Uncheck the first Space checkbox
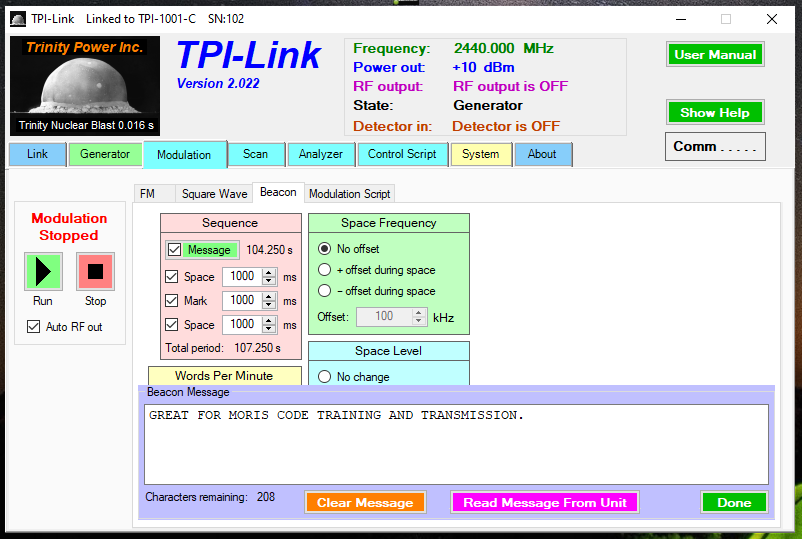Screen dimensions: 802x539 pos(172,277)
